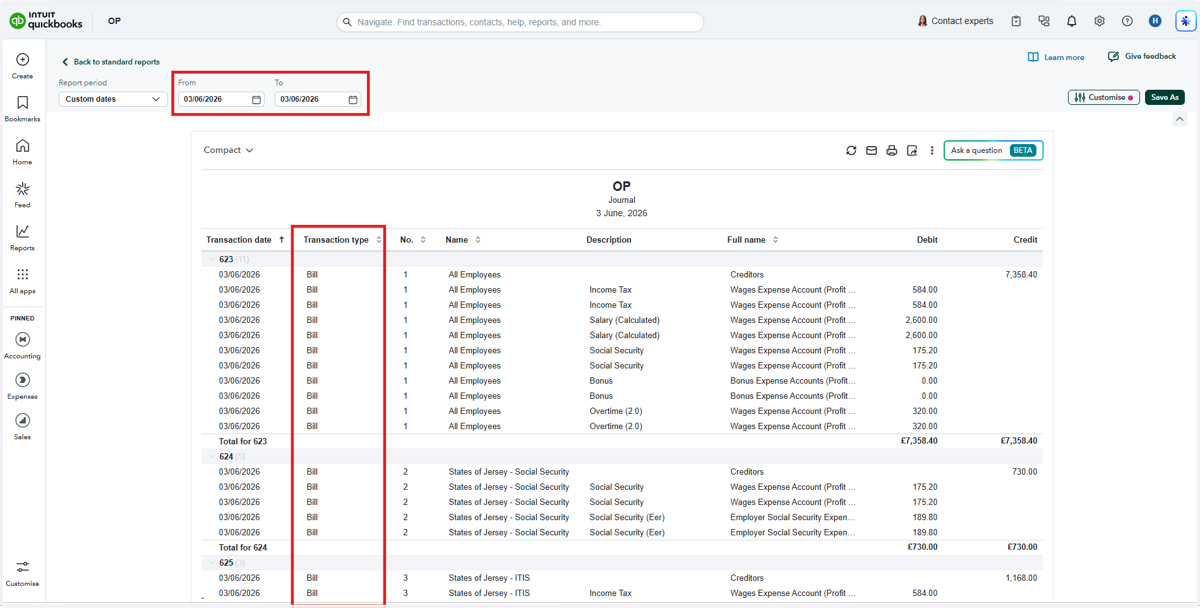Open pinned Expenses app
This screenshot has width=1200, height=608.
(22, 386)
